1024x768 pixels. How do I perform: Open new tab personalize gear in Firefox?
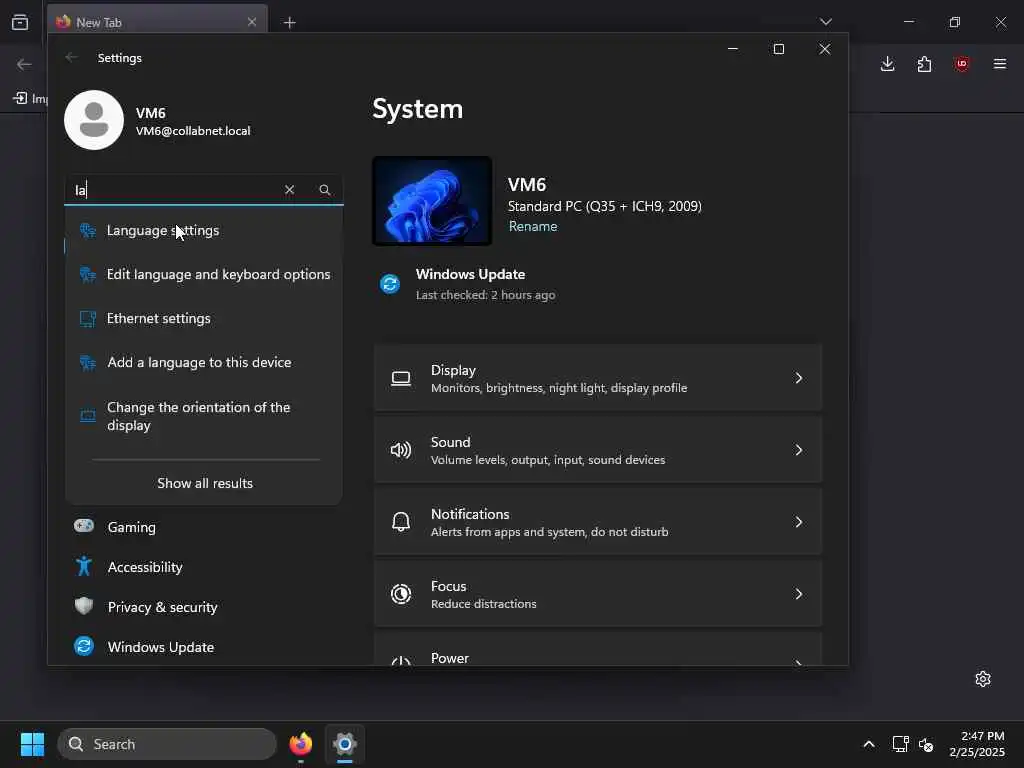pos(983,679)
